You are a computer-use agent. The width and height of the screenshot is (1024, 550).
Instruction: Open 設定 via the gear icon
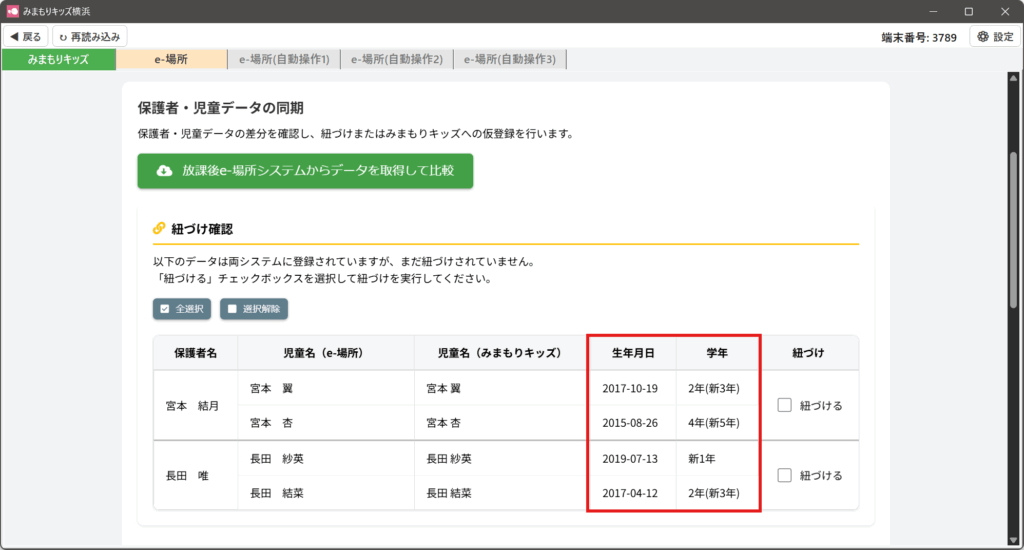coord(983,37)
